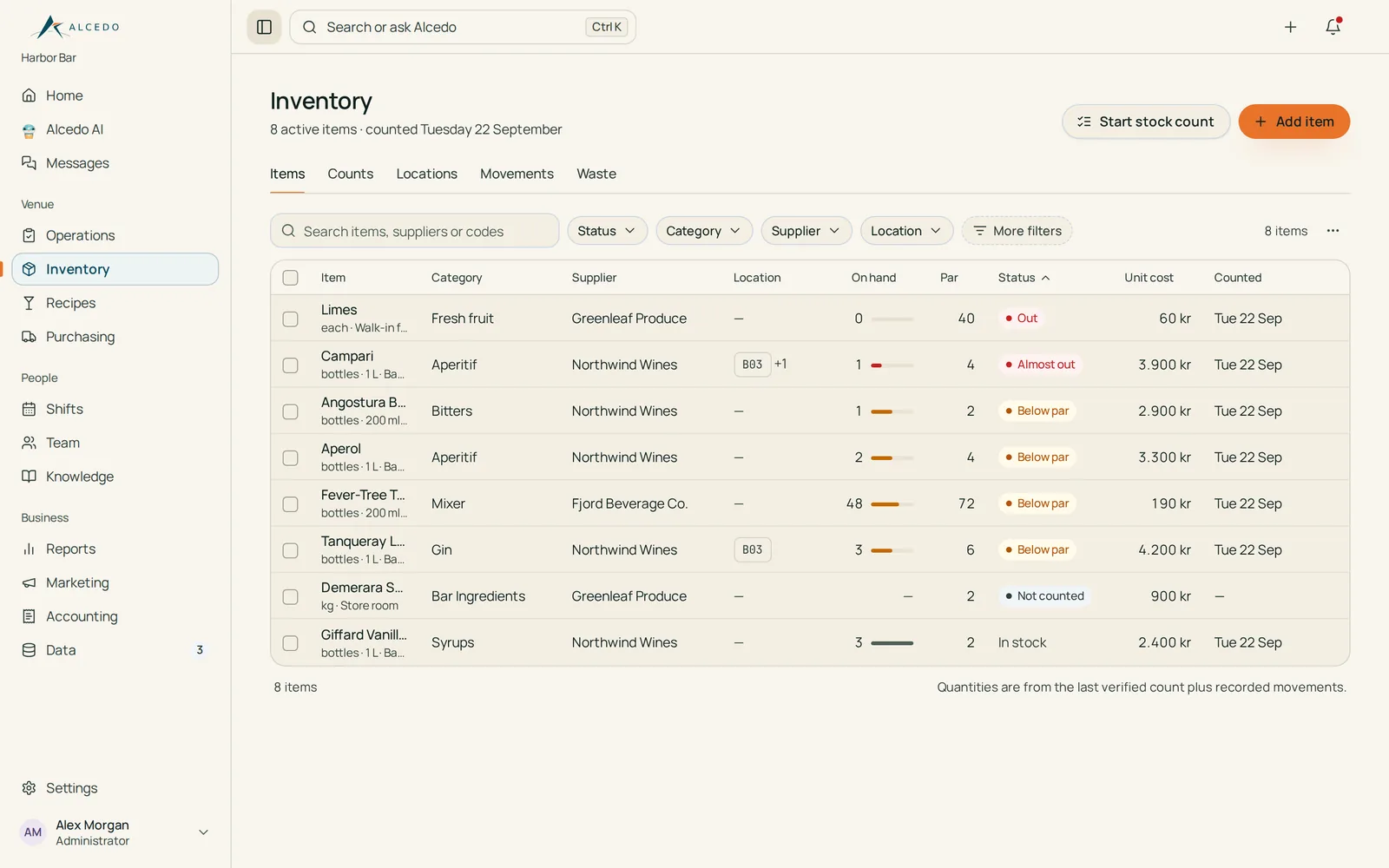Click the plus icon in top bar
The image size is (1389, 868).
click(1290, 27)
